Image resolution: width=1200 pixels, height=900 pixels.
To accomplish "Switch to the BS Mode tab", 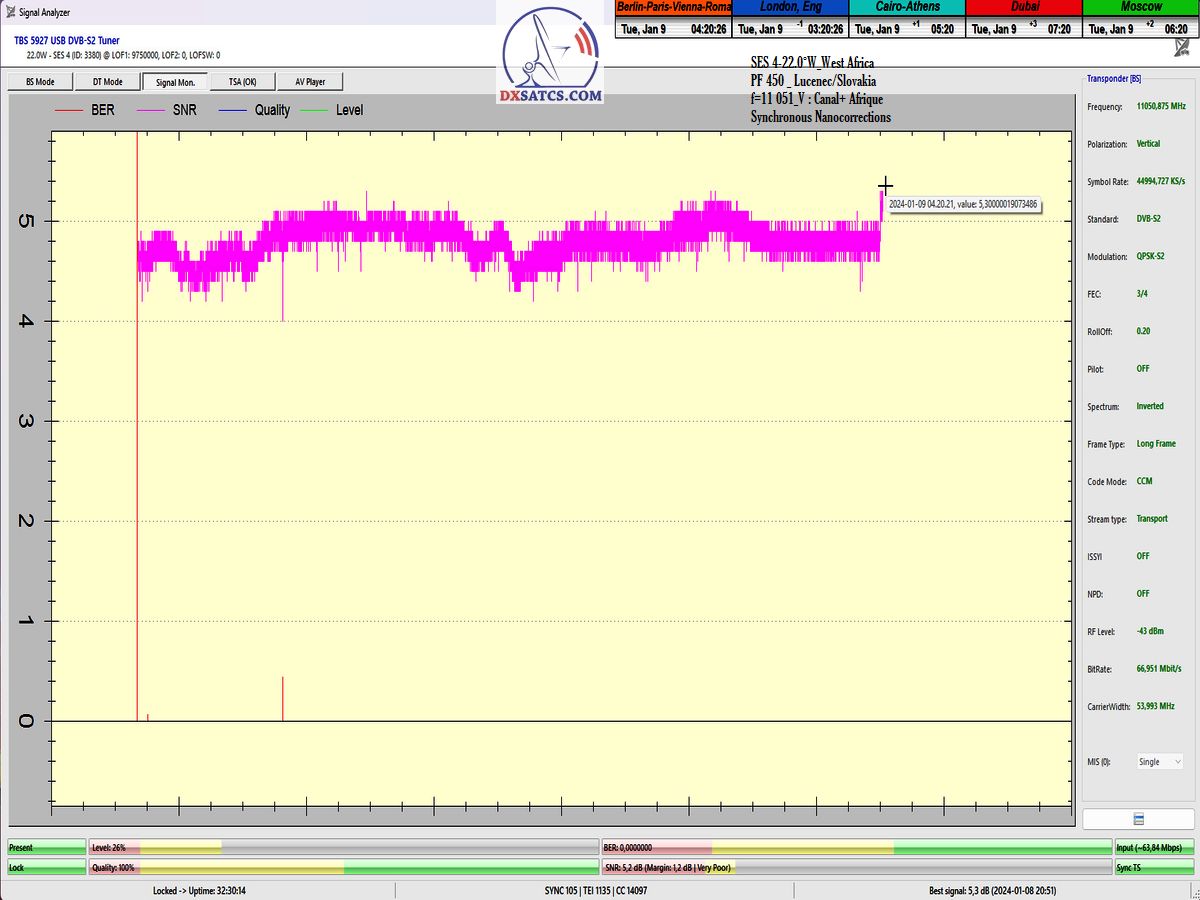I will [38, 82].
